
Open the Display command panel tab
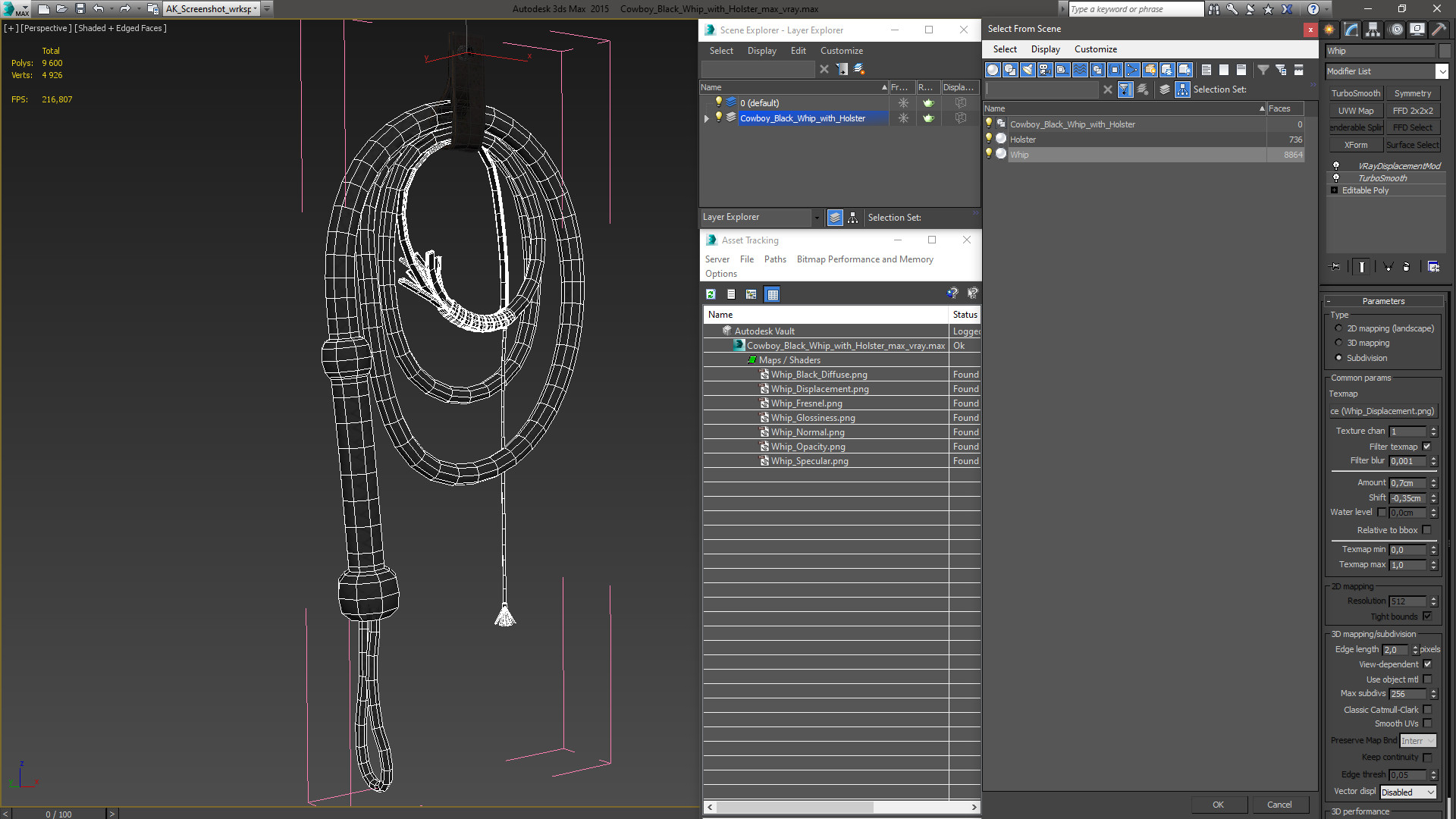pyautogui.click(x=1417, y=30)
